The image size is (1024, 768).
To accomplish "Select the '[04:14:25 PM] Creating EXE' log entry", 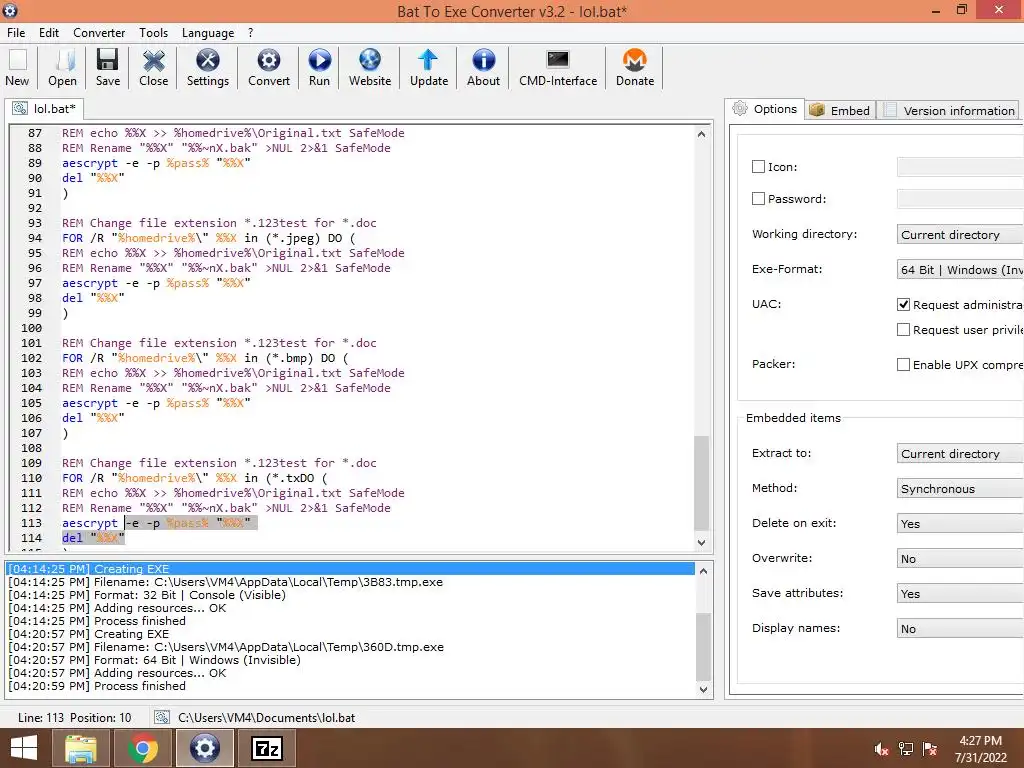I will (x=351, y=569).
